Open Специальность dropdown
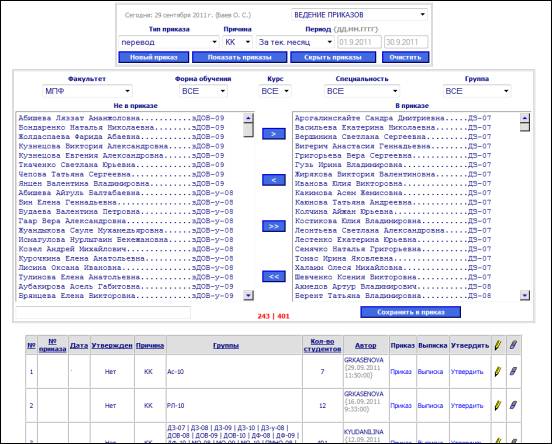The height and width of the screenshot is (444, 552). click(362, 91)
